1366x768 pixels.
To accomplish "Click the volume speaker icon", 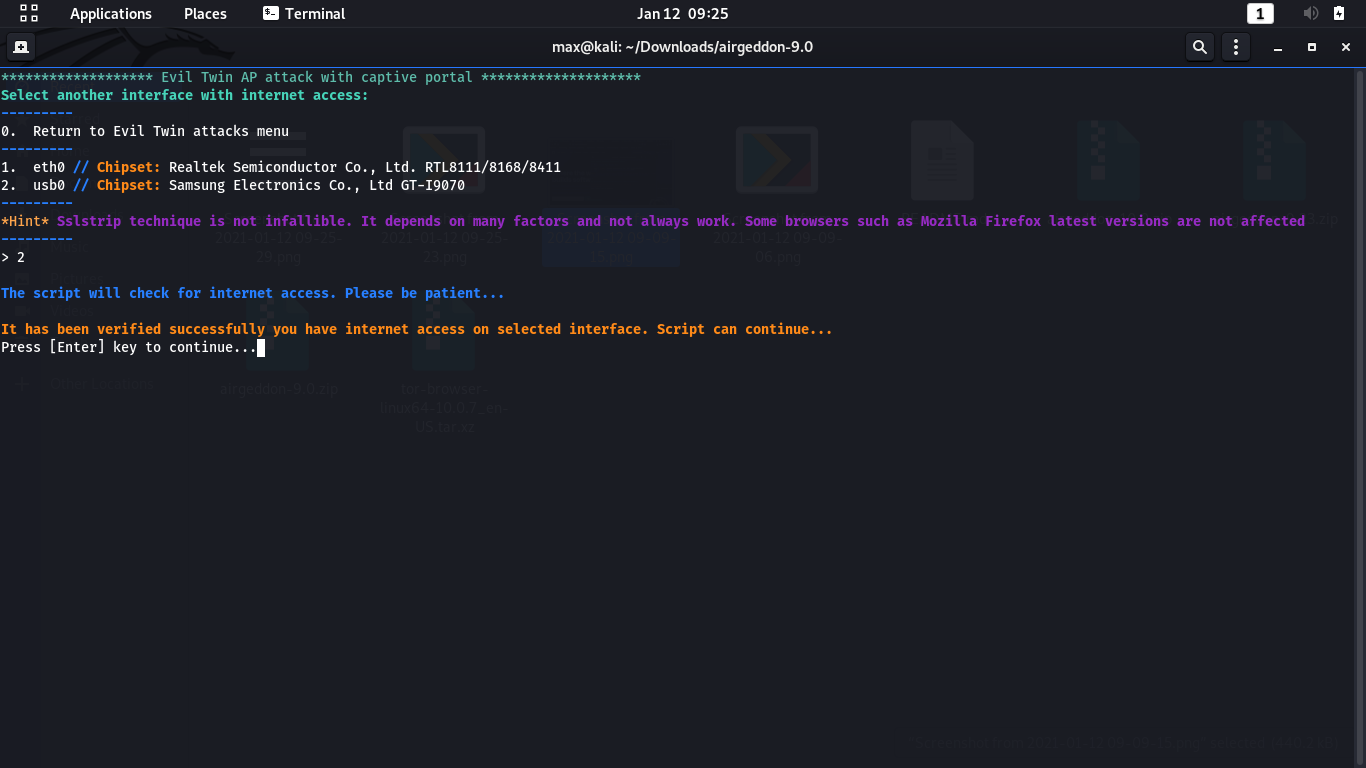I will [x=1311, y=13].
